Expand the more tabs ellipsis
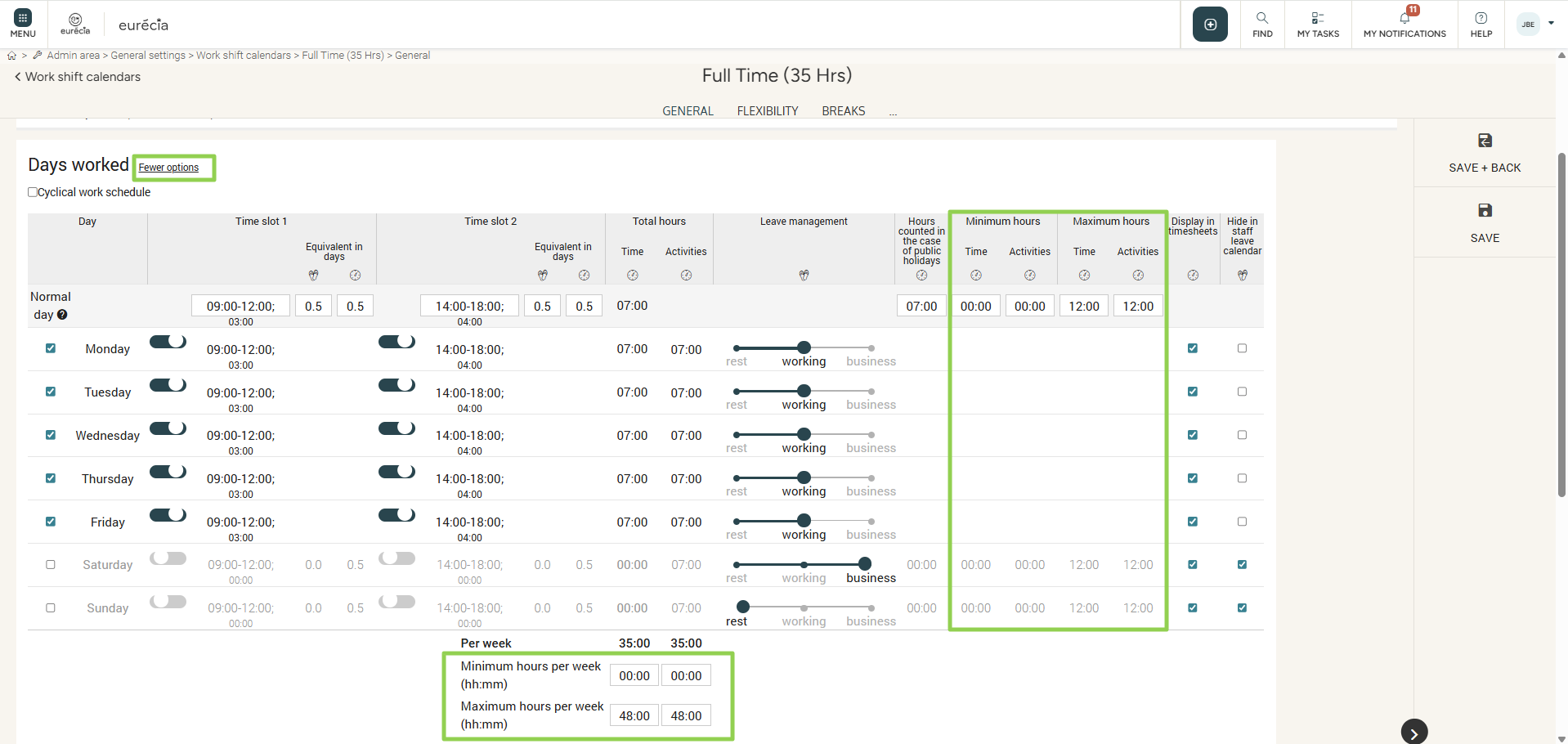This screenshot has height=744, width=1568. click(893, 111)
